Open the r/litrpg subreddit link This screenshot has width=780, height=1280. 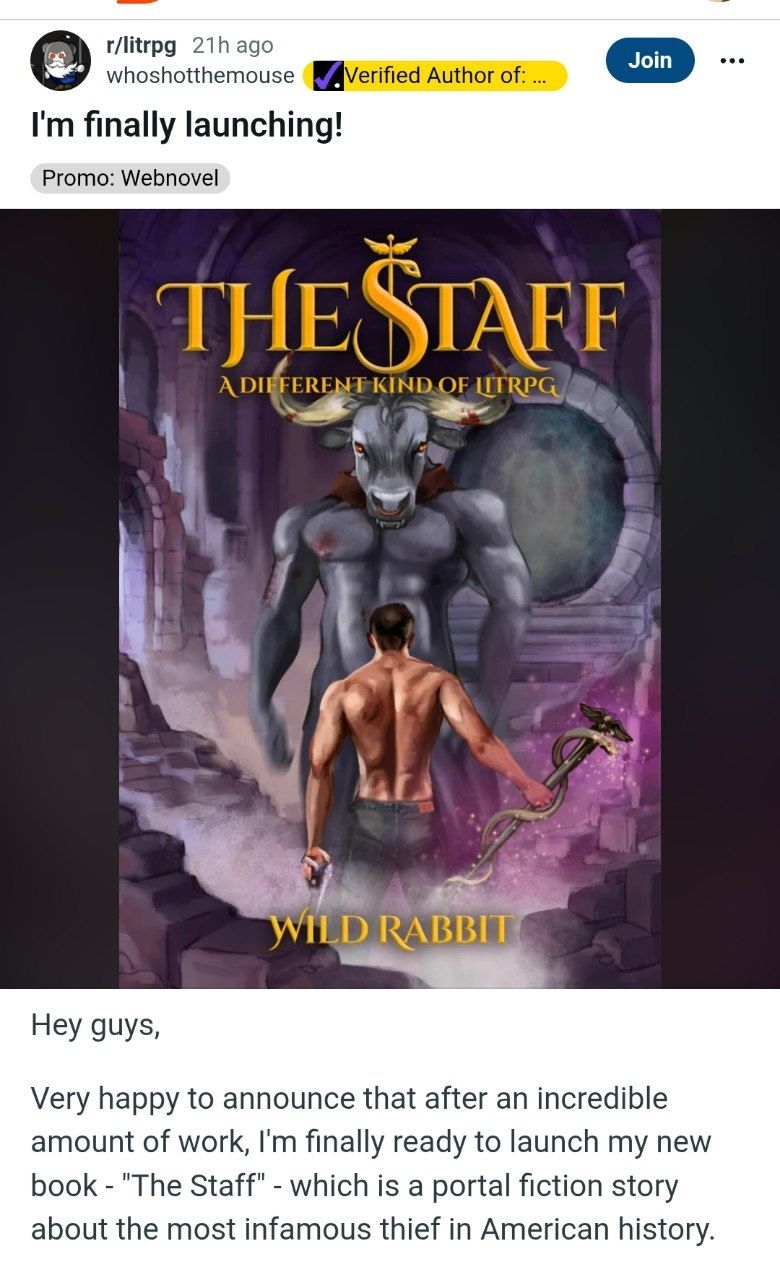tap(143, 45)
